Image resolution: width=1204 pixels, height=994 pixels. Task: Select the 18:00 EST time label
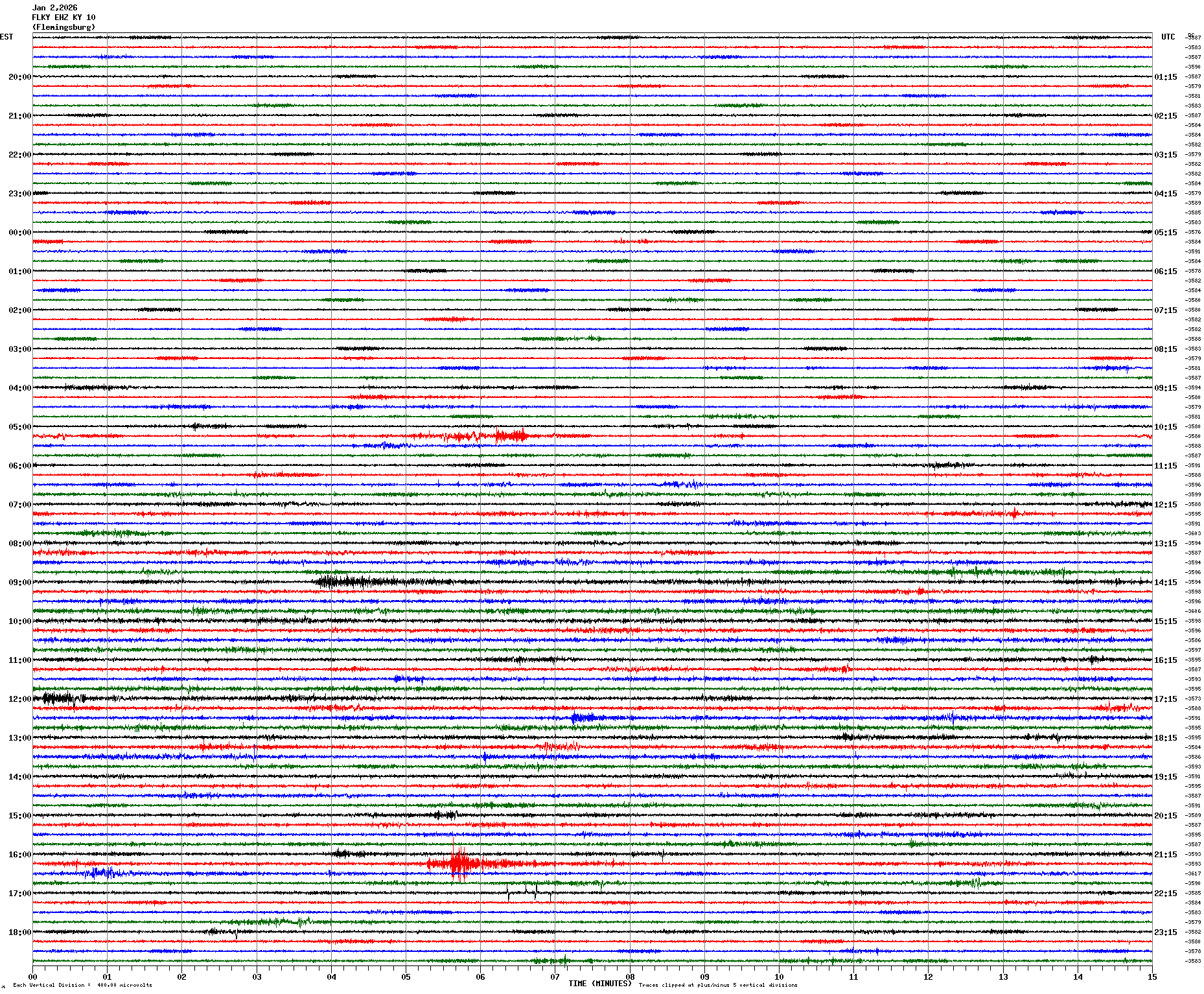[x=19, y=932]
